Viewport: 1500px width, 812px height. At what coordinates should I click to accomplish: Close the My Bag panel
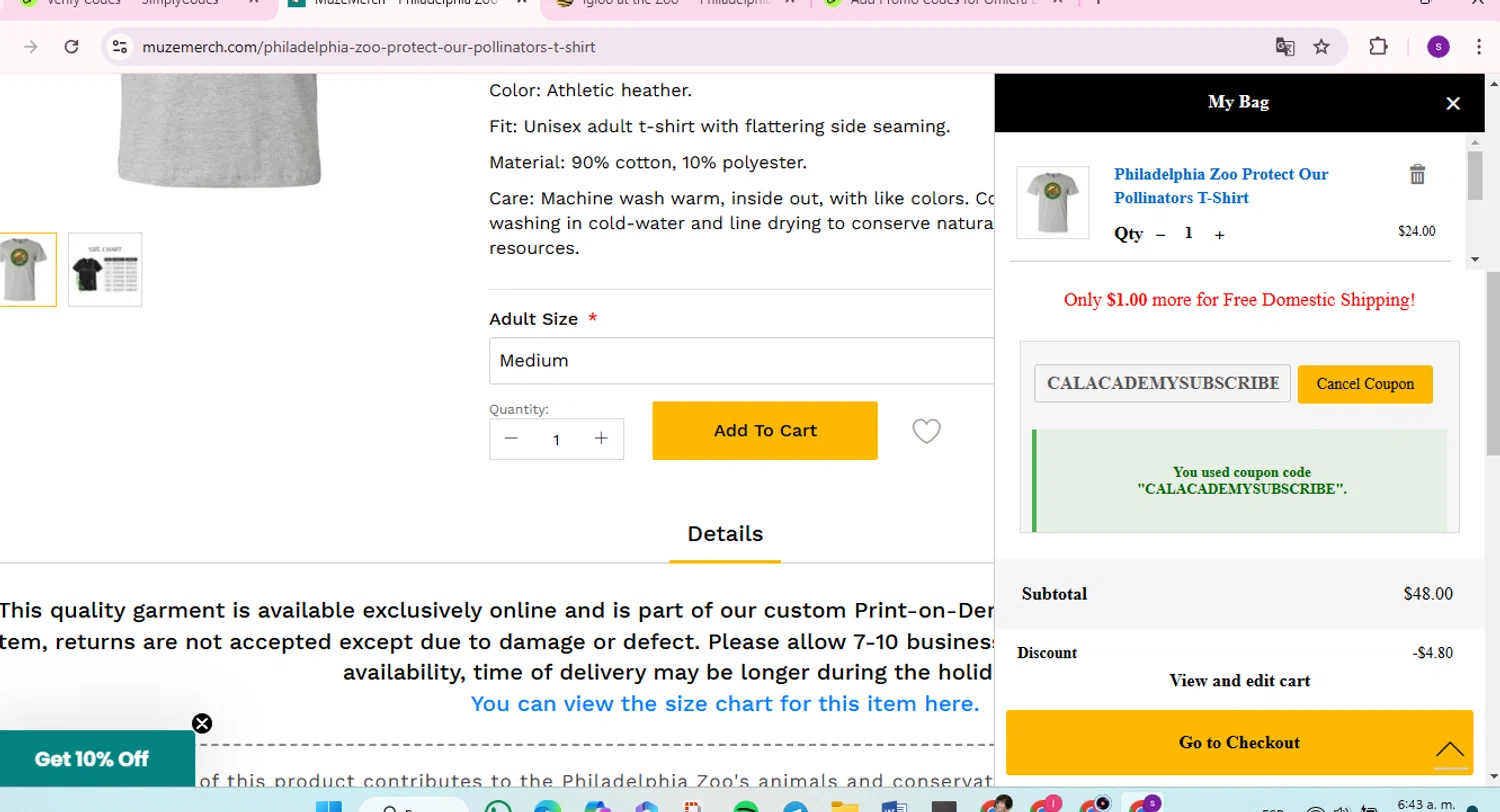(1453, 103)
